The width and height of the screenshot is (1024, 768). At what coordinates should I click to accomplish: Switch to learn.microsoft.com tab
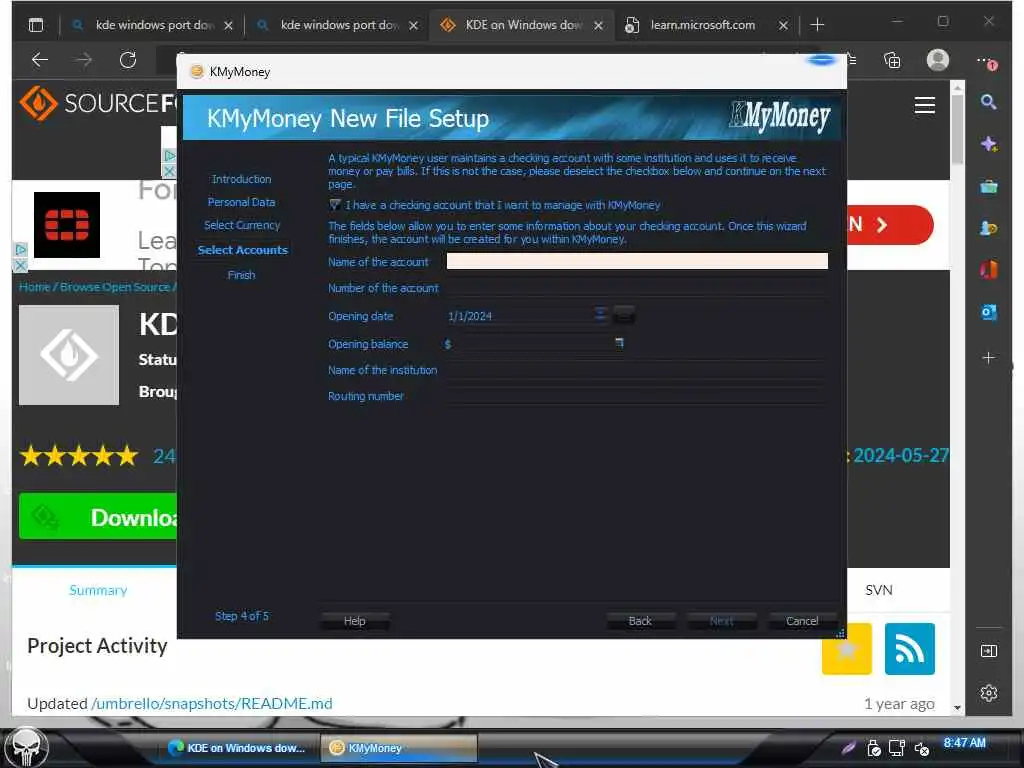[x=702, y=25]
